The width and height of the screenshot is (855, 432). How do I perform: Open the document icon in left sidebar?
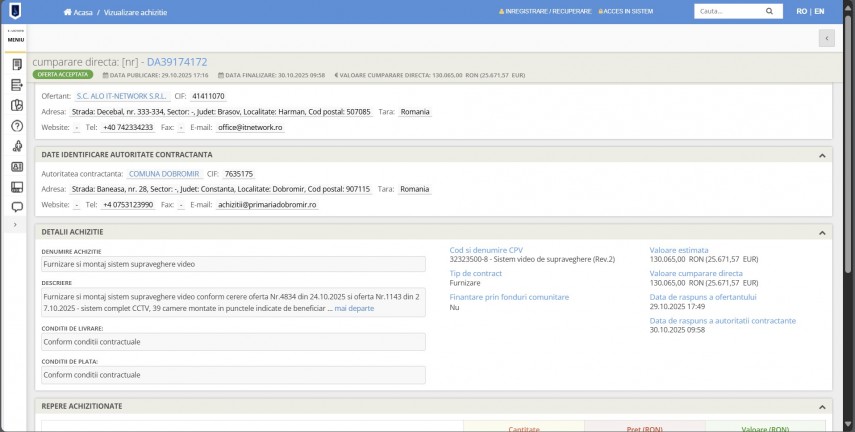[x=16, y=64]
